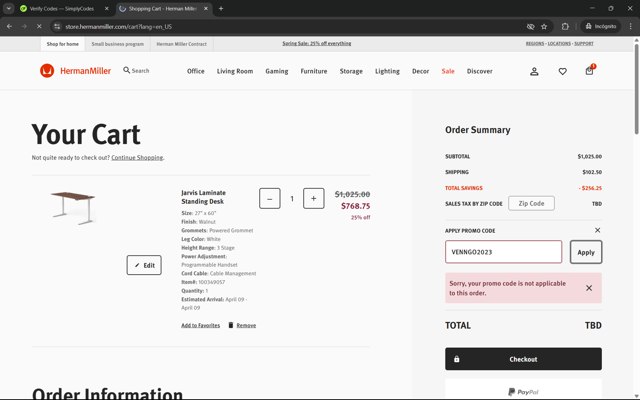
Task: Click the Herman Miller logo
Action: 76,71
